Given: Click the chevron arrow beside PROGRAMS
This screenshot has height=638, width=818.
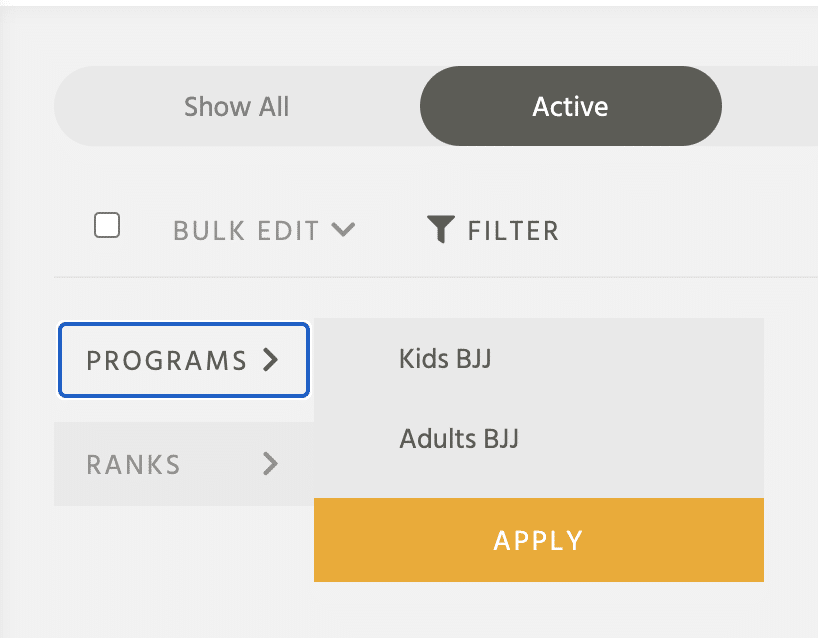Looking at the screenshot, I should point(270,360).
